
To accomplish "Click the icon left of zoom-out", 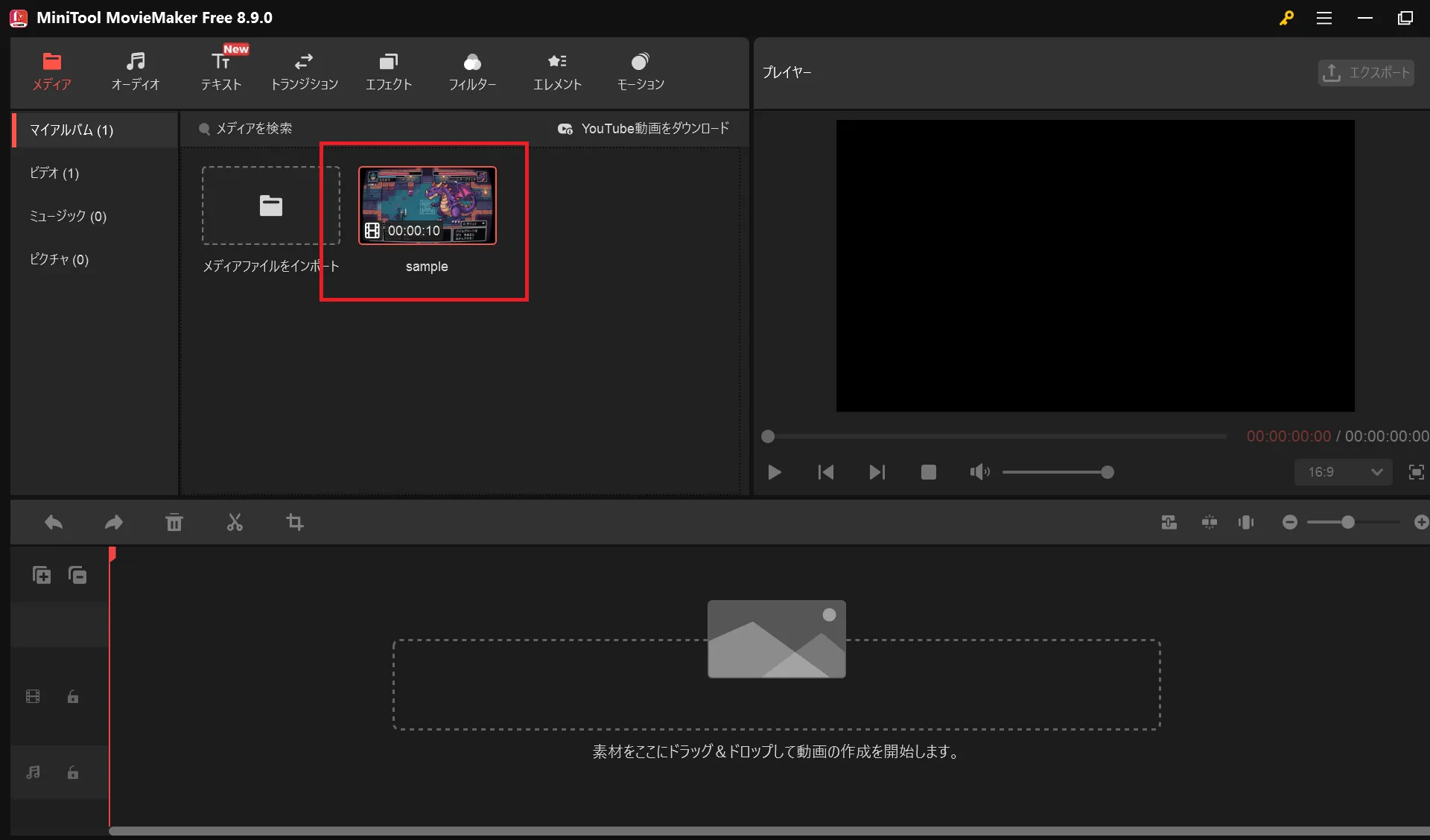I will (x=1246, y=523).
